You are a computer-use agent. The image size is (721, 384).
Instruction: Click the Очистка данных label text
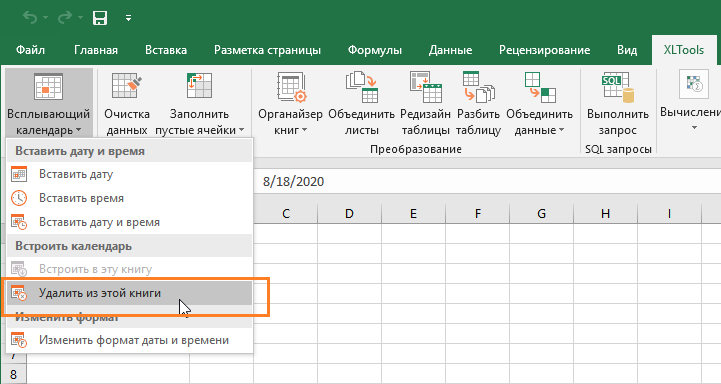[127, 122]
